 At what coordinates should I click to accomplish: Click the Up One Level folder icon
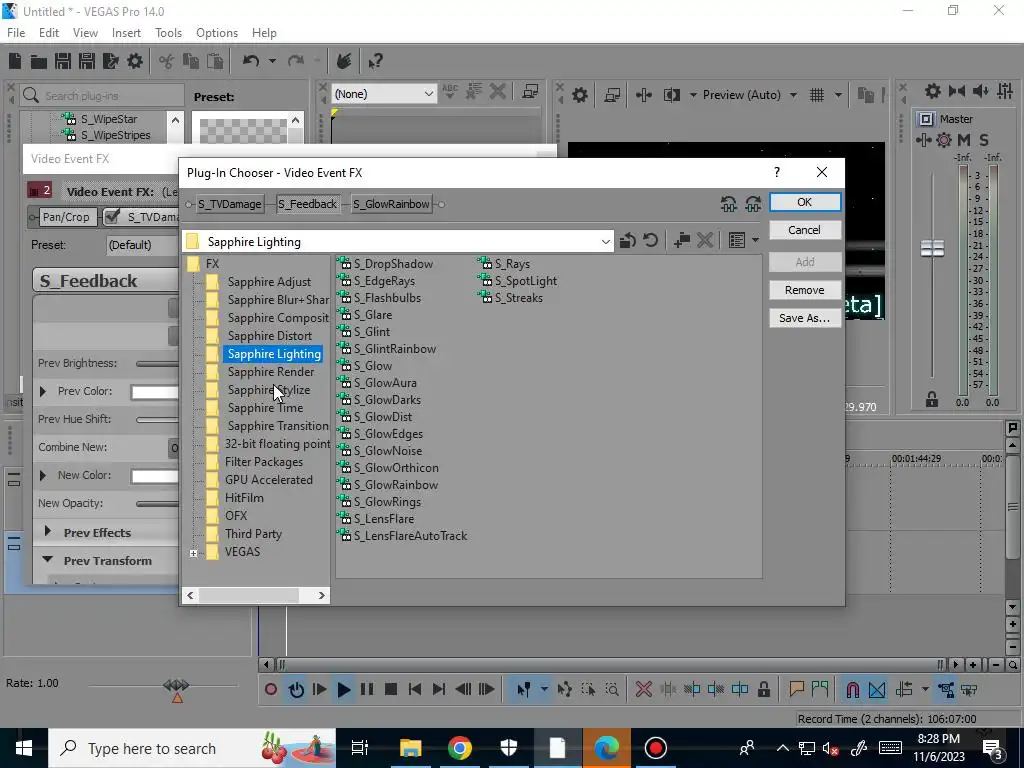click(x=628, y=240)
